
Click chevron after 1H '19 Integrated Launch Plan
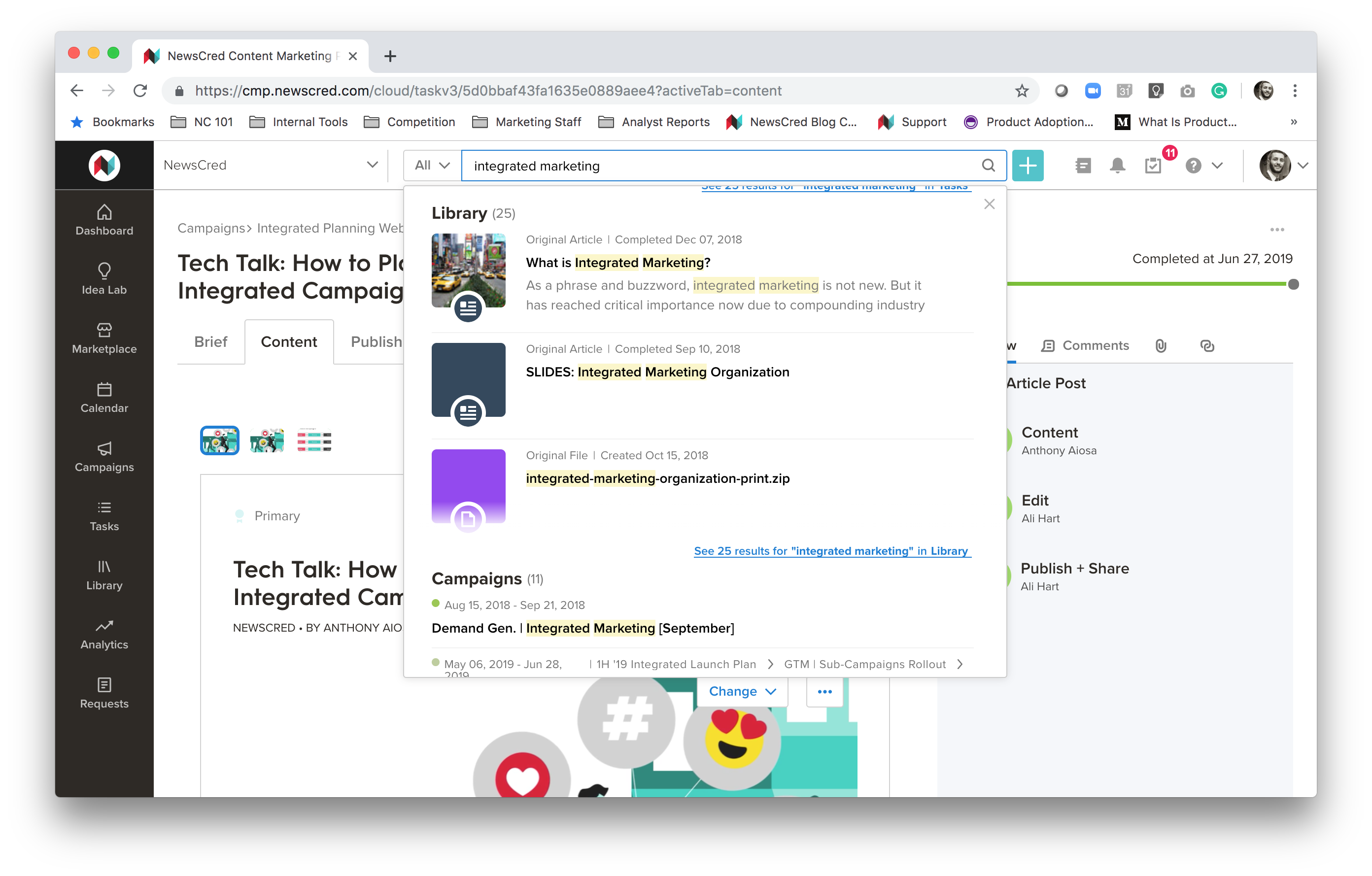770,664
